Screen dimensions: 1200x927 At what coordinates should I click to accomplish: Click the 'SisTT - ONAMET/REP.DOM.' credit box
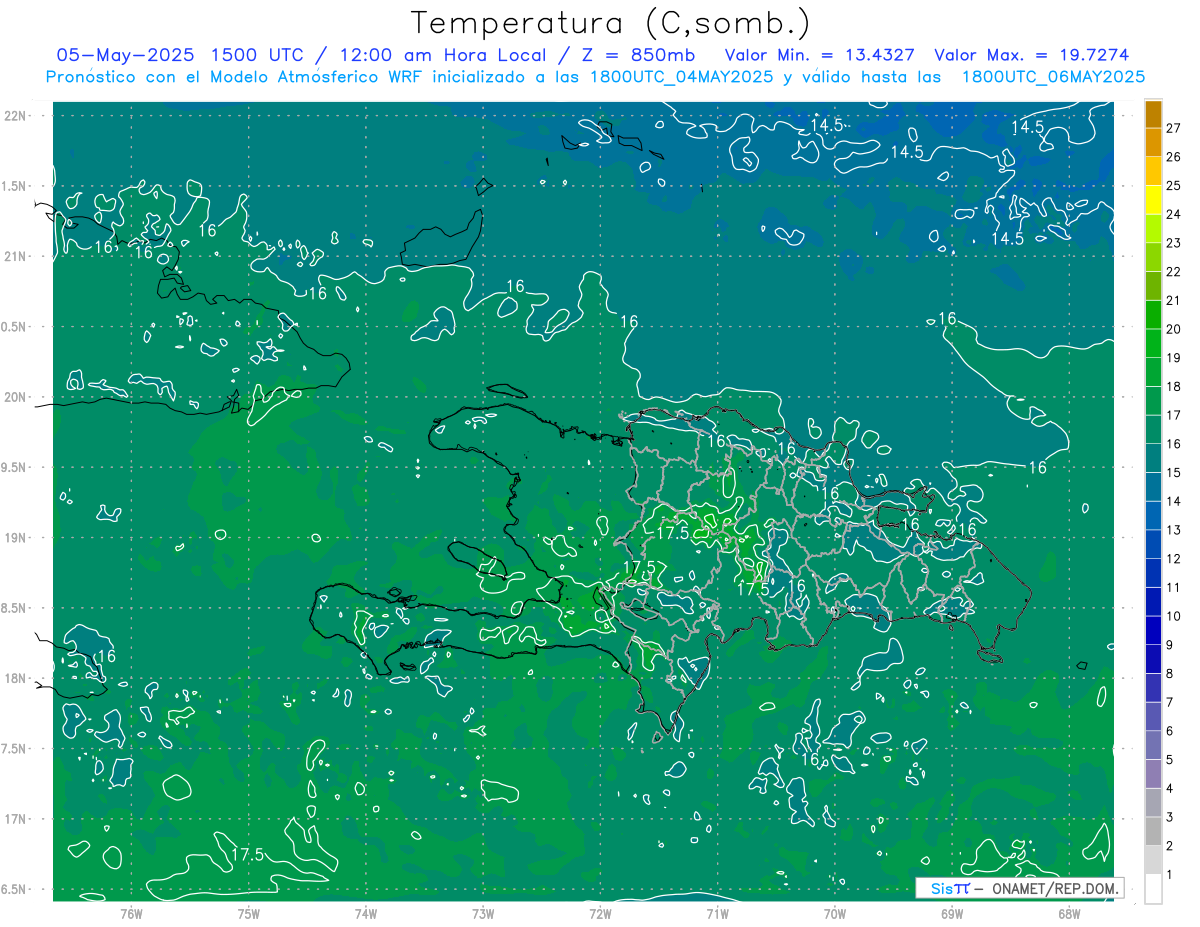[1019, 888]
